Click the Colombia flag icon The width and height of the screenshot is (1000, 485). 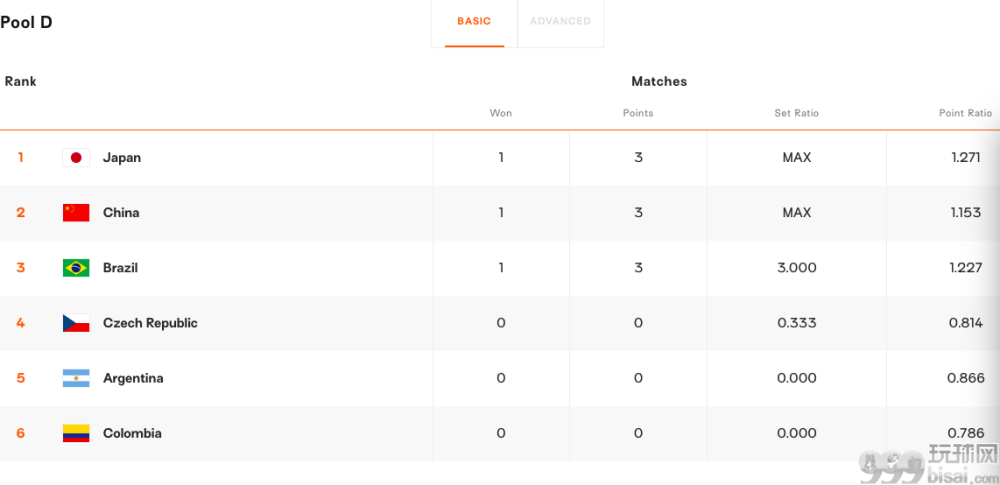tap(76, 433)
